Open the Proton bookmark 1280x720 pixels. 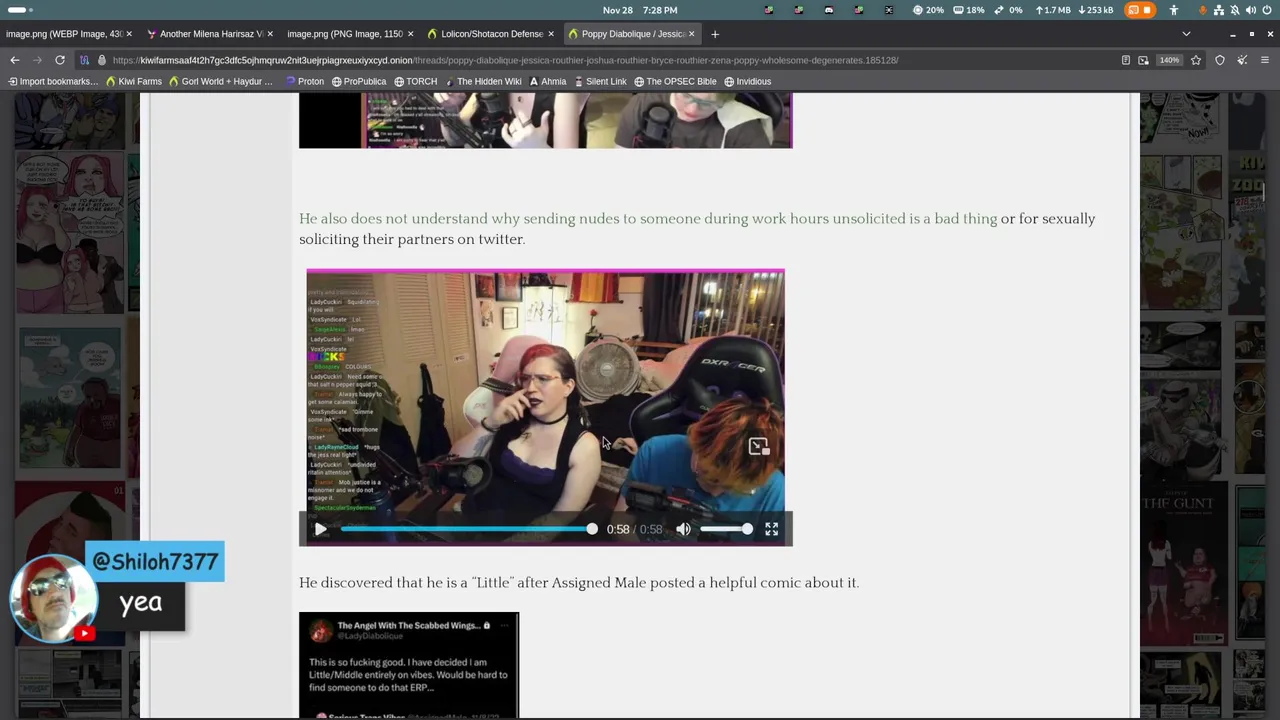(304, 82)
